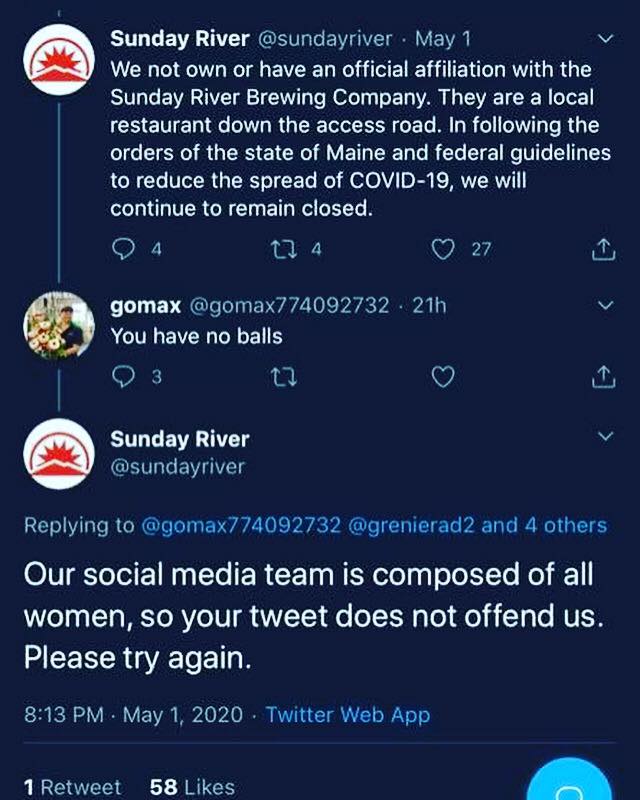Open @grenierad2 mention link
The width and height of the screenshot is (640, 800).
coord(411,525)
